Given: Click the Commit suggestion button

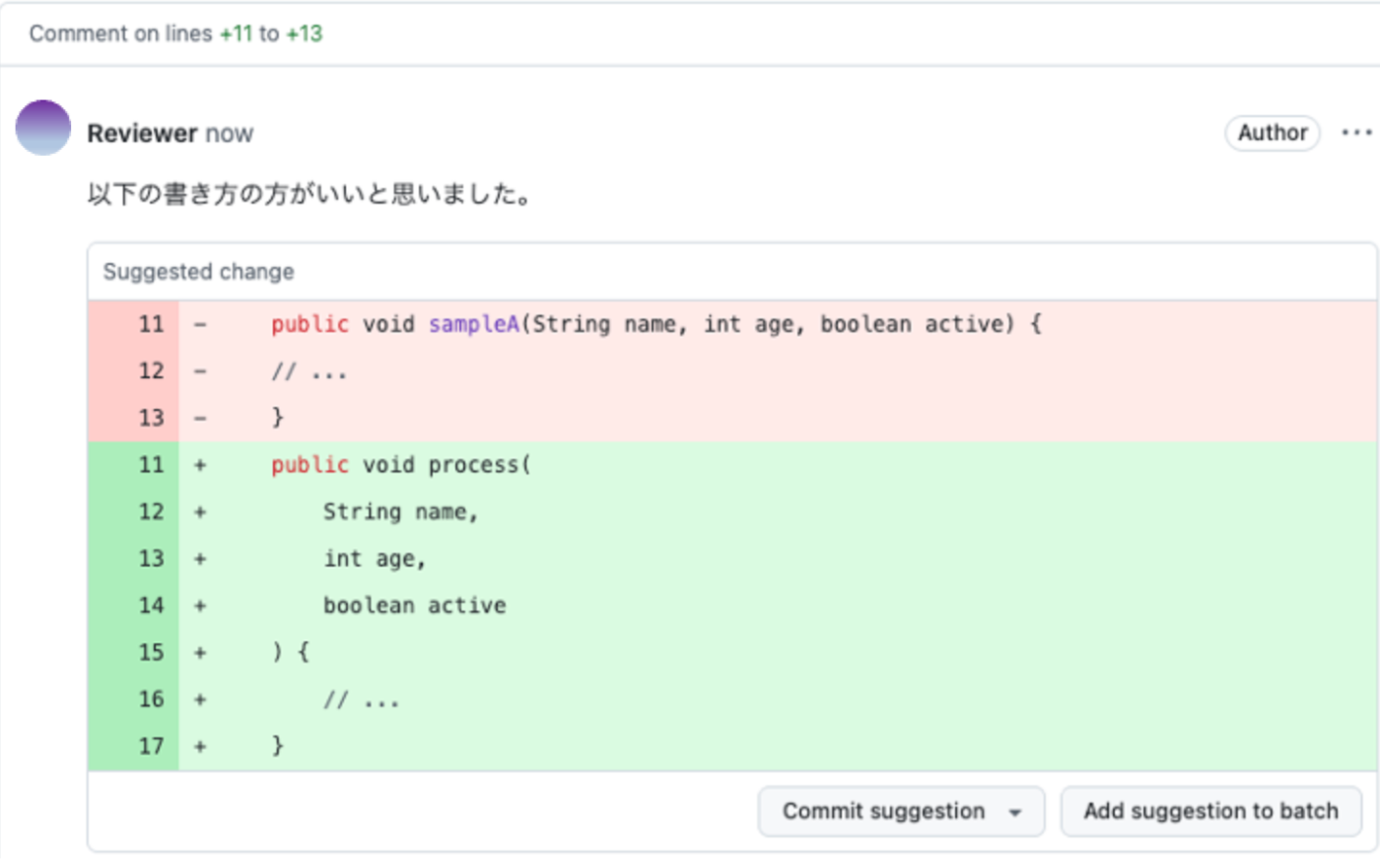Looking at the screenshot, I should 883,812.
